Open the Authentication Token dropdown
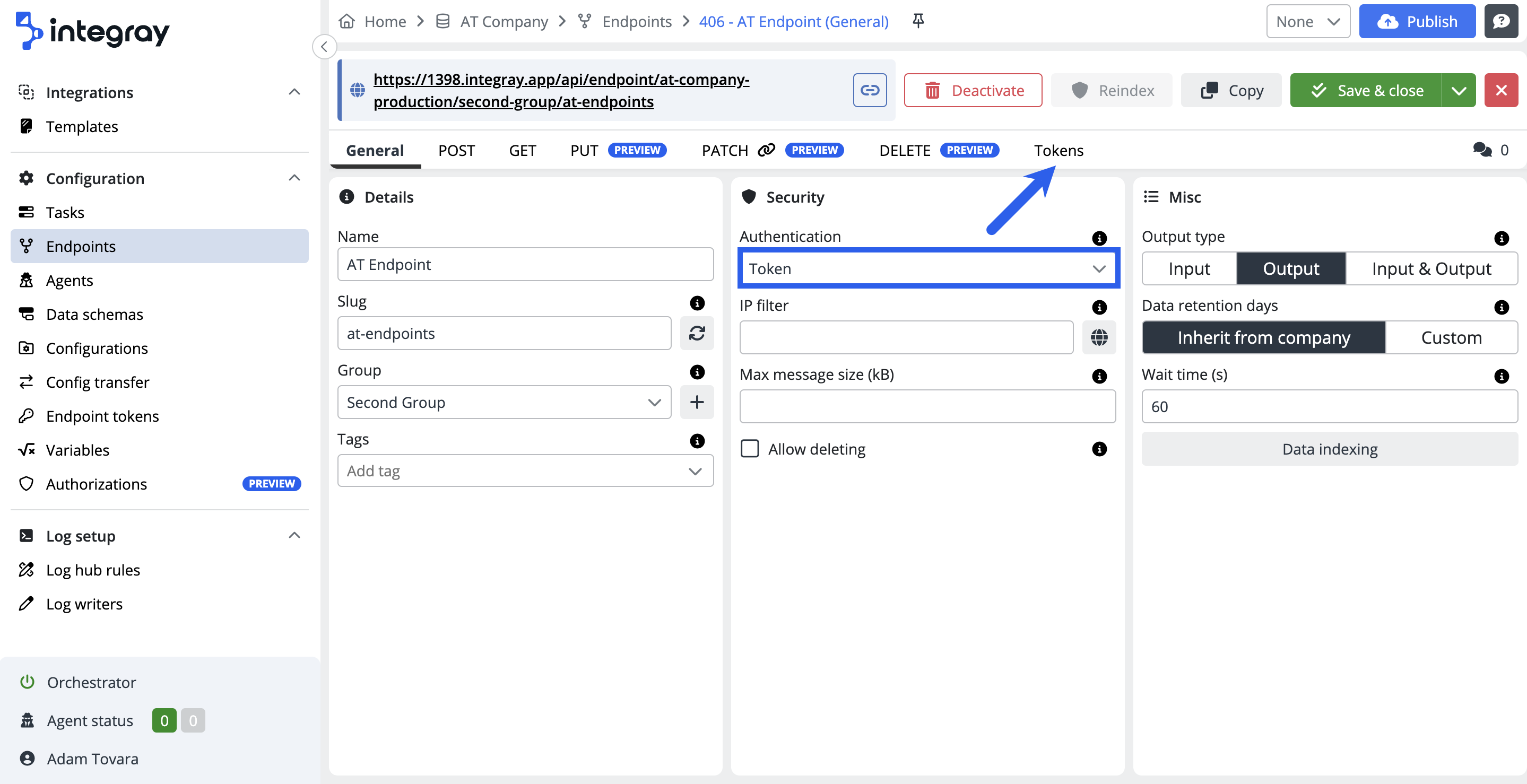 click(x=927, y=268)
